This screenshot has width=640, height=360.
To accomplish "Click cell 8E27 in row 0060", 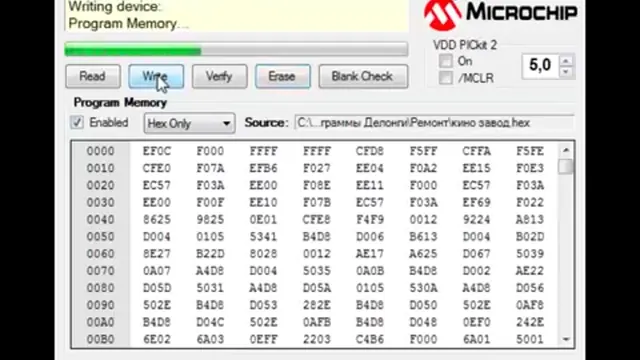I will click(x=157, y=254).
